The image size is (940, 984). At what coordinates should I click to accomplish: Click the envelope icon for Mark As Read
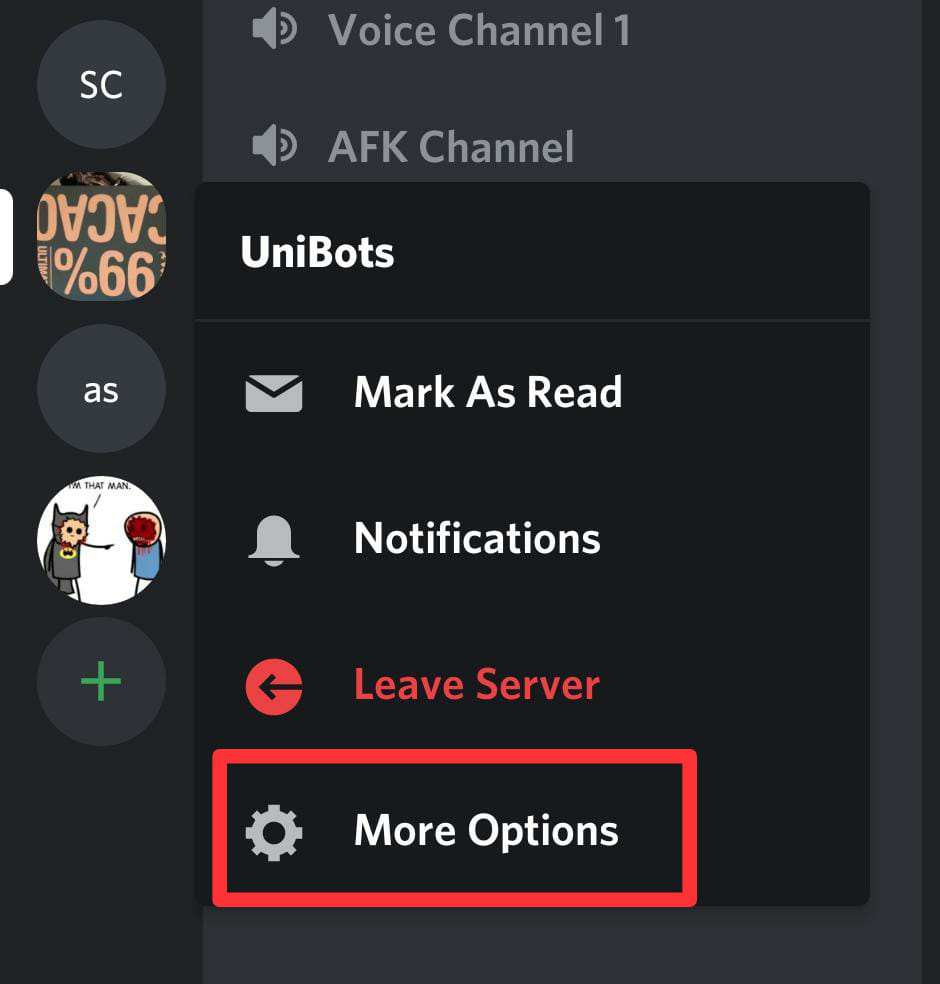274,393
